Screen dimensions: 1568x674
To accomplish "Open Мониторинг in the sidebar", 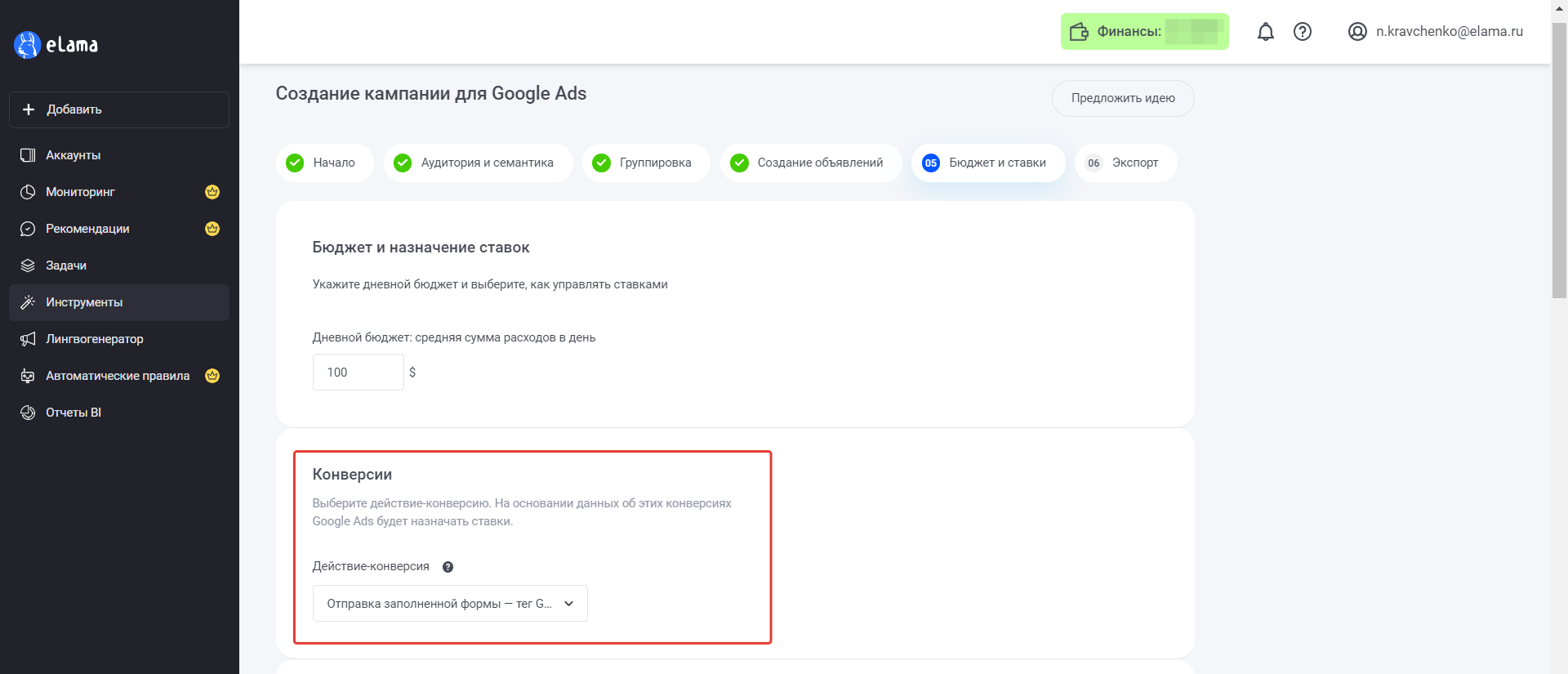I will [x=119, y=192].
